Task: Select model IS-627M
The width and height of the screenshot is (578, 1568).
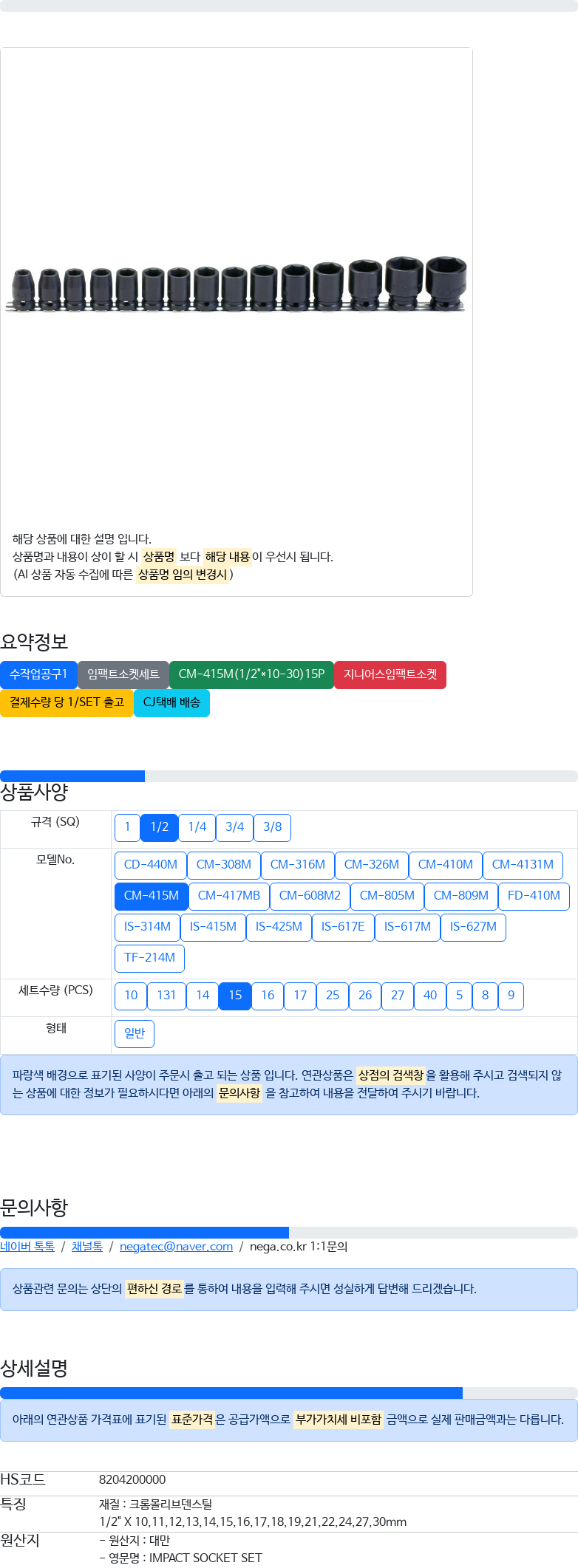Action: pos(473,927)
